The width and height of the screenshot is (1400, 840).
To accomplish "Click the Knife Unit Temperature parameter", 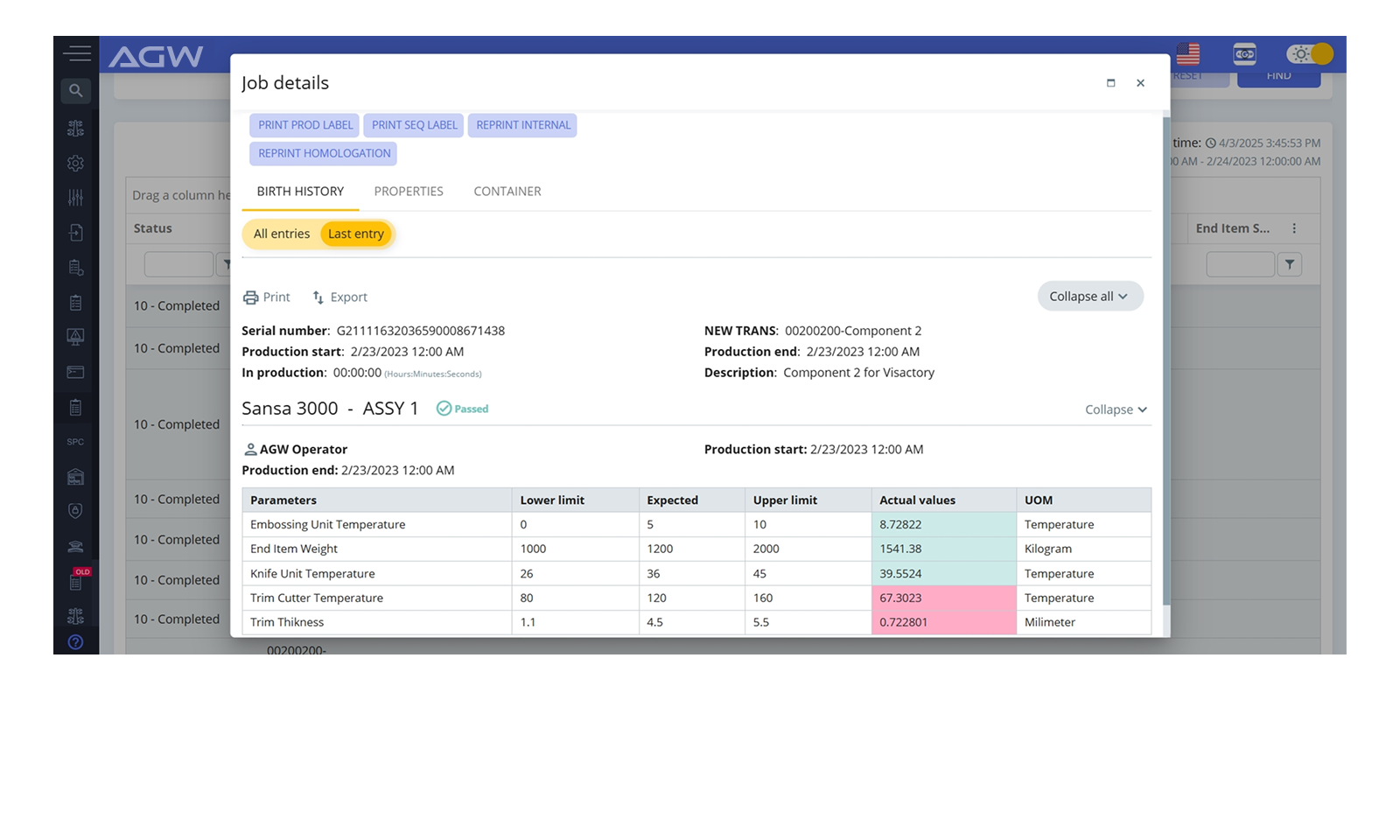I will 312,574.
